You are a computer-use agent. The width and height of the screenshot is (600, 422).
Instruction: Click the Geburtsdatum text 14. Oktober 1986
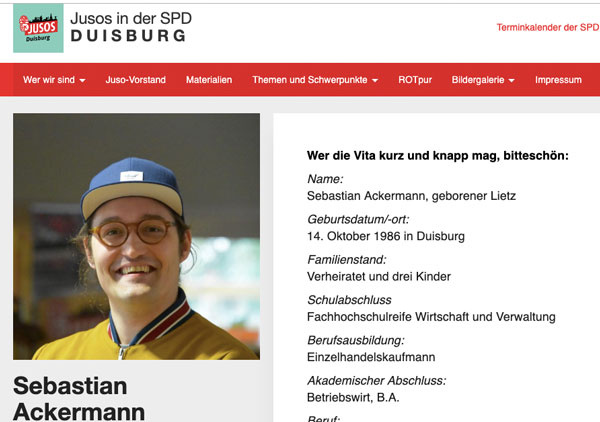click(354, 236)
